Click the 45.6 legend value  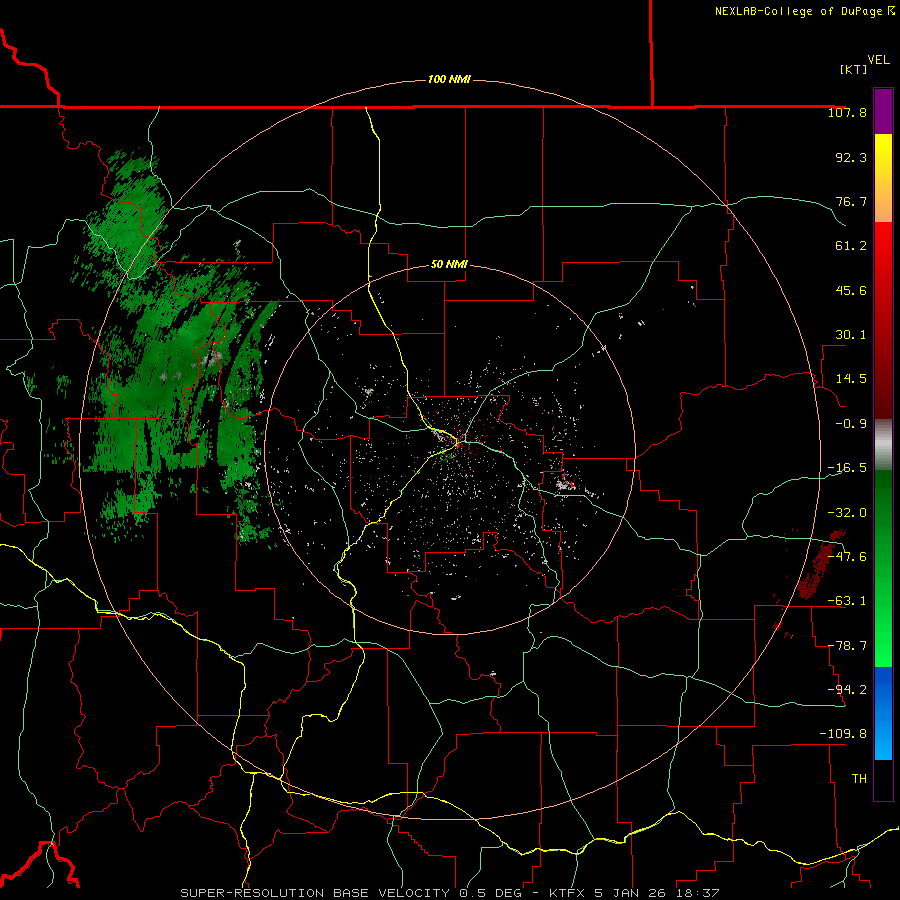pos(851,290)
